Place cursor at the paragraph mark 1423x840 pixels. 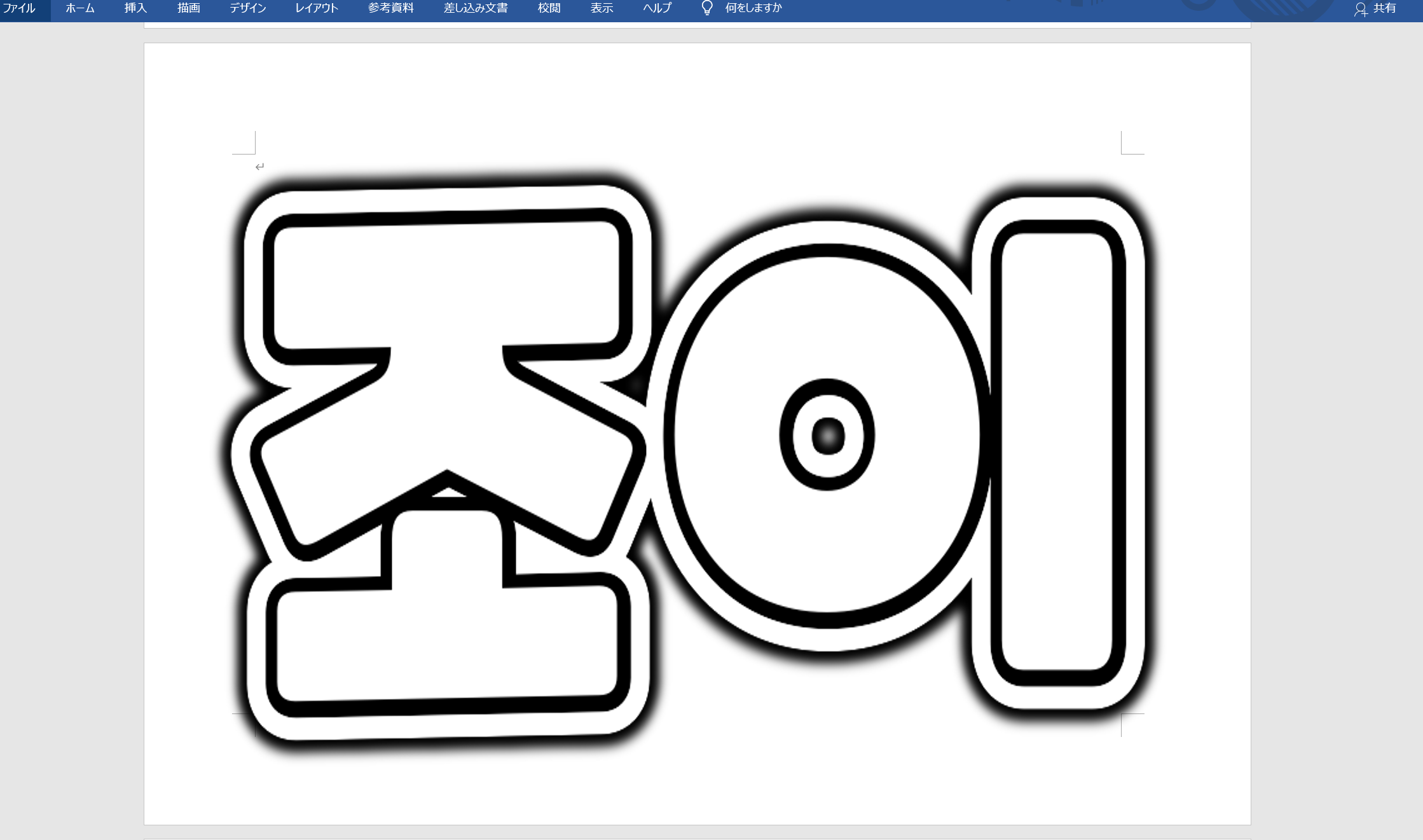pos(259,167)
